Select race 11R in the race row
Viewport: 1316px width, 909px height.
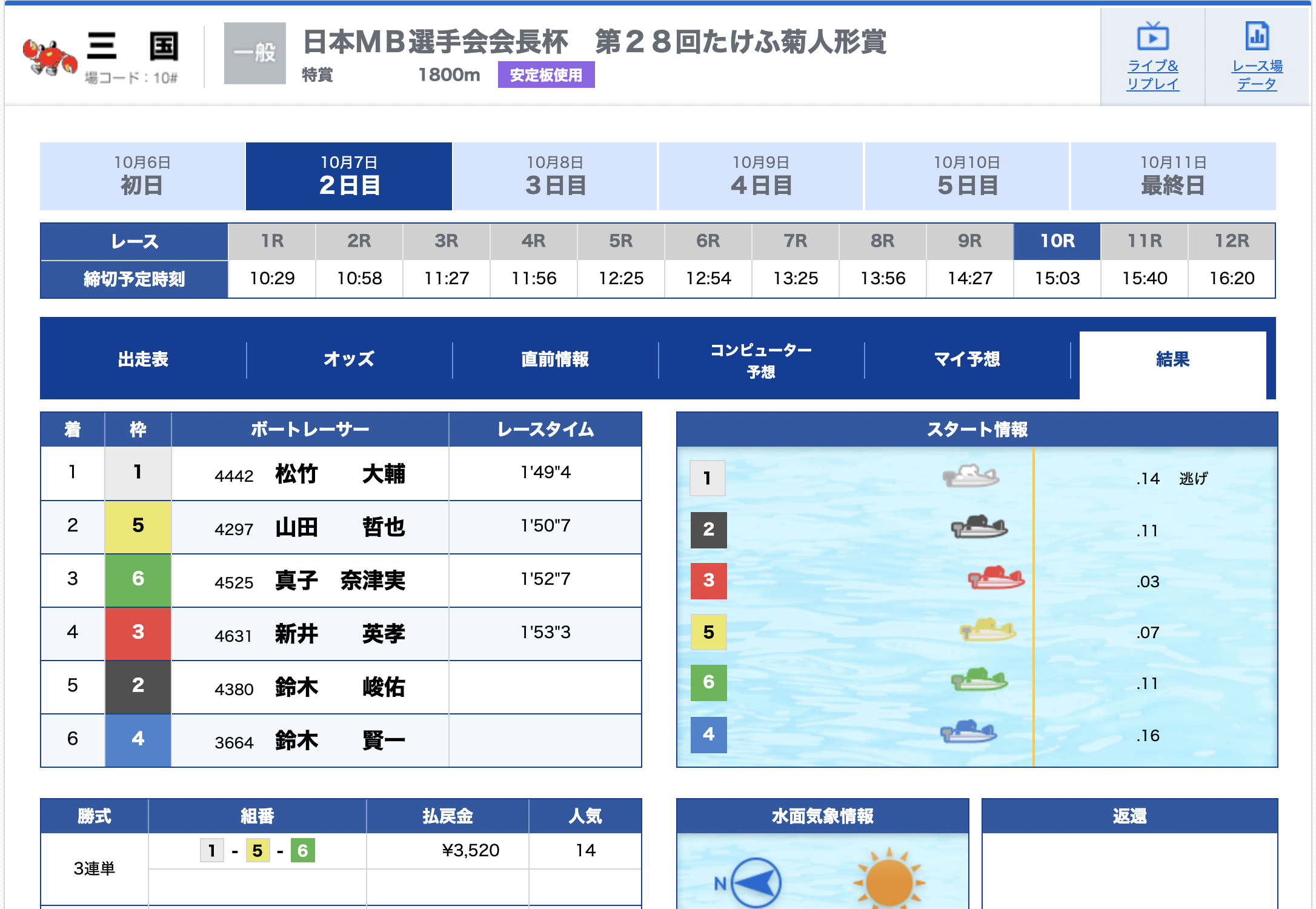coord(1145,241)
